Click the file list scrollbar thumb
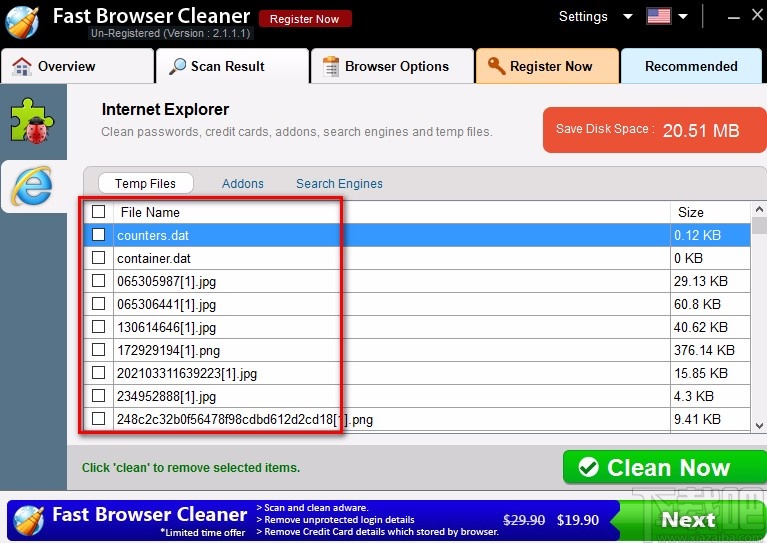767x543 pixels. point(759,226)
